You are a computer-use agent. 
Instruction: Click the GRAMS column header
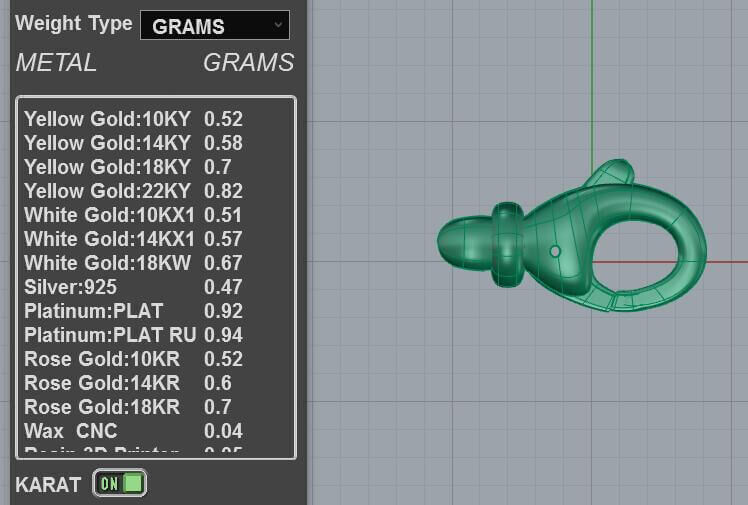[x=249, y=63]
